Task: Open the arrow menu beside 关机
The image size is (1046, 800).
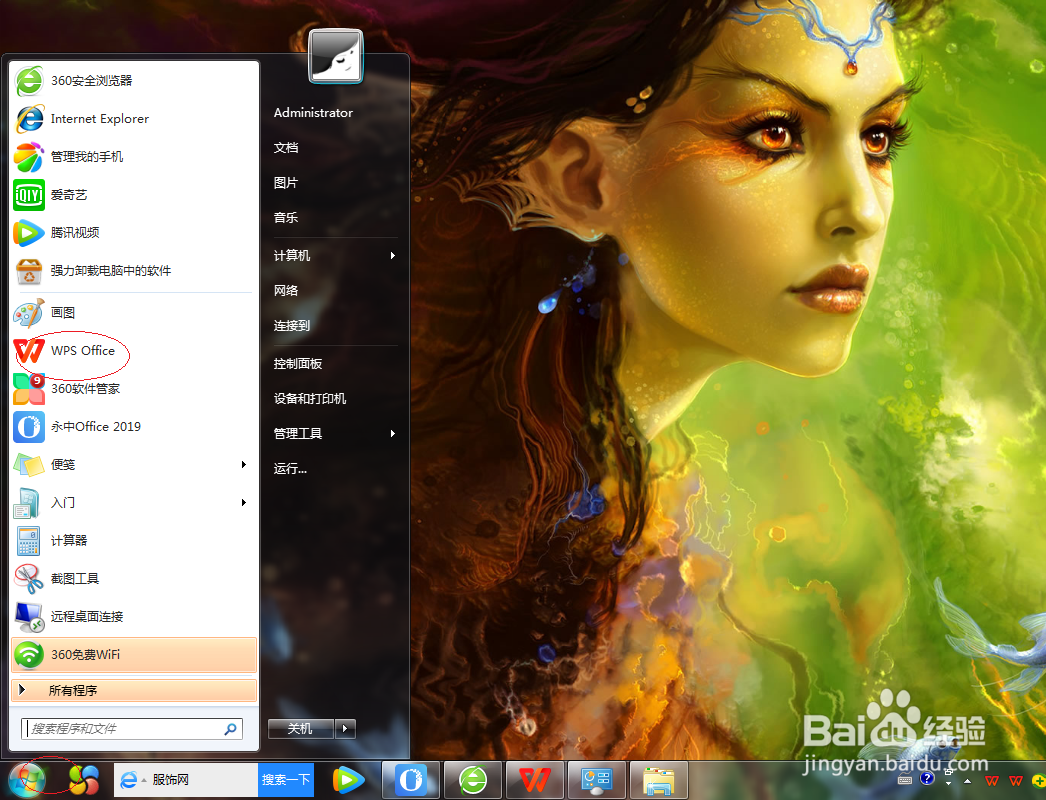Action: coord(345,729)
